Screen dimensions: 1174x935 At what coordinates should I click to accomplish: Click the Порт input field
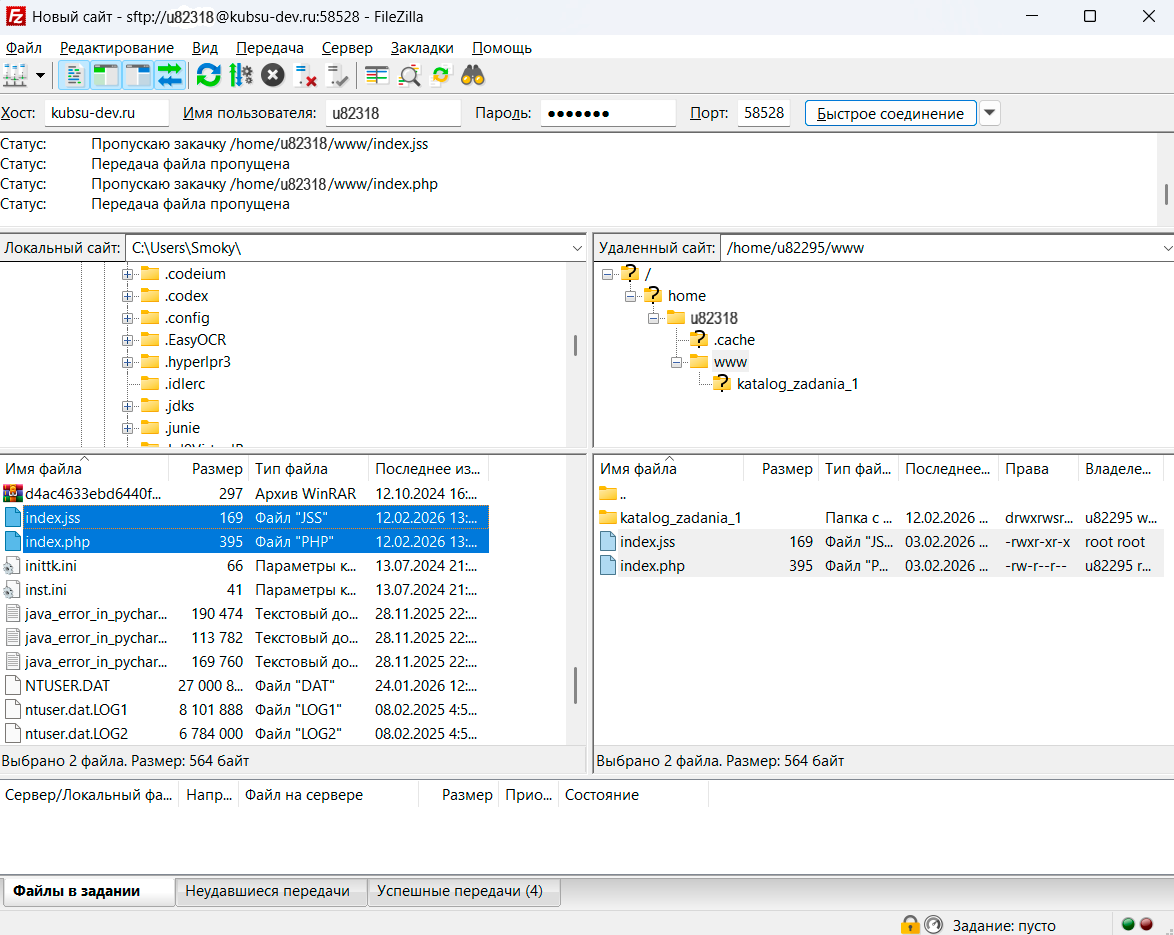click(x=763, y=113)
